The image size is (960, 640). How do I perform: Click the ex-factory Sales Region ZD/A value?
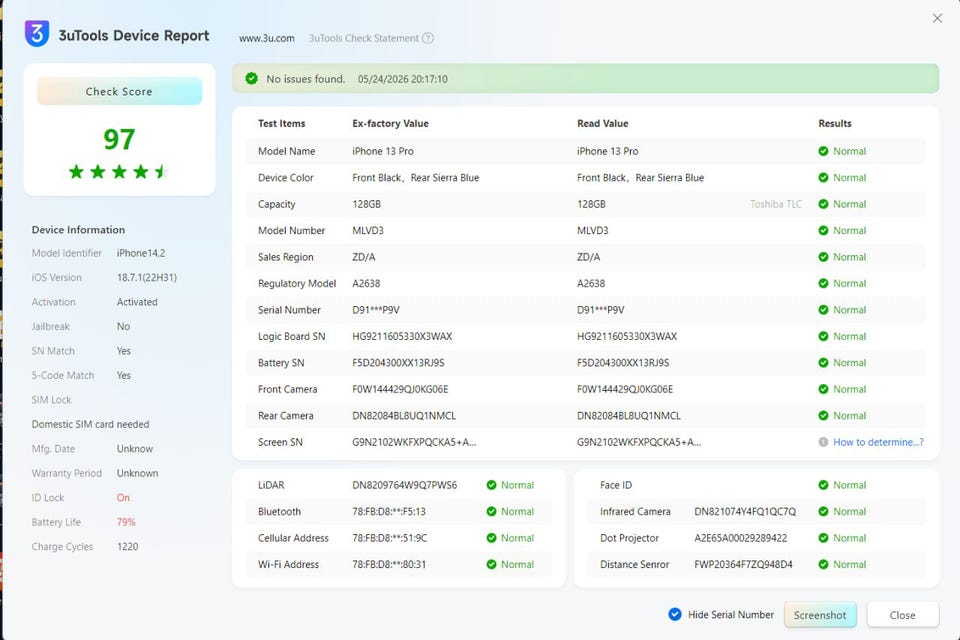click(364, 257)
